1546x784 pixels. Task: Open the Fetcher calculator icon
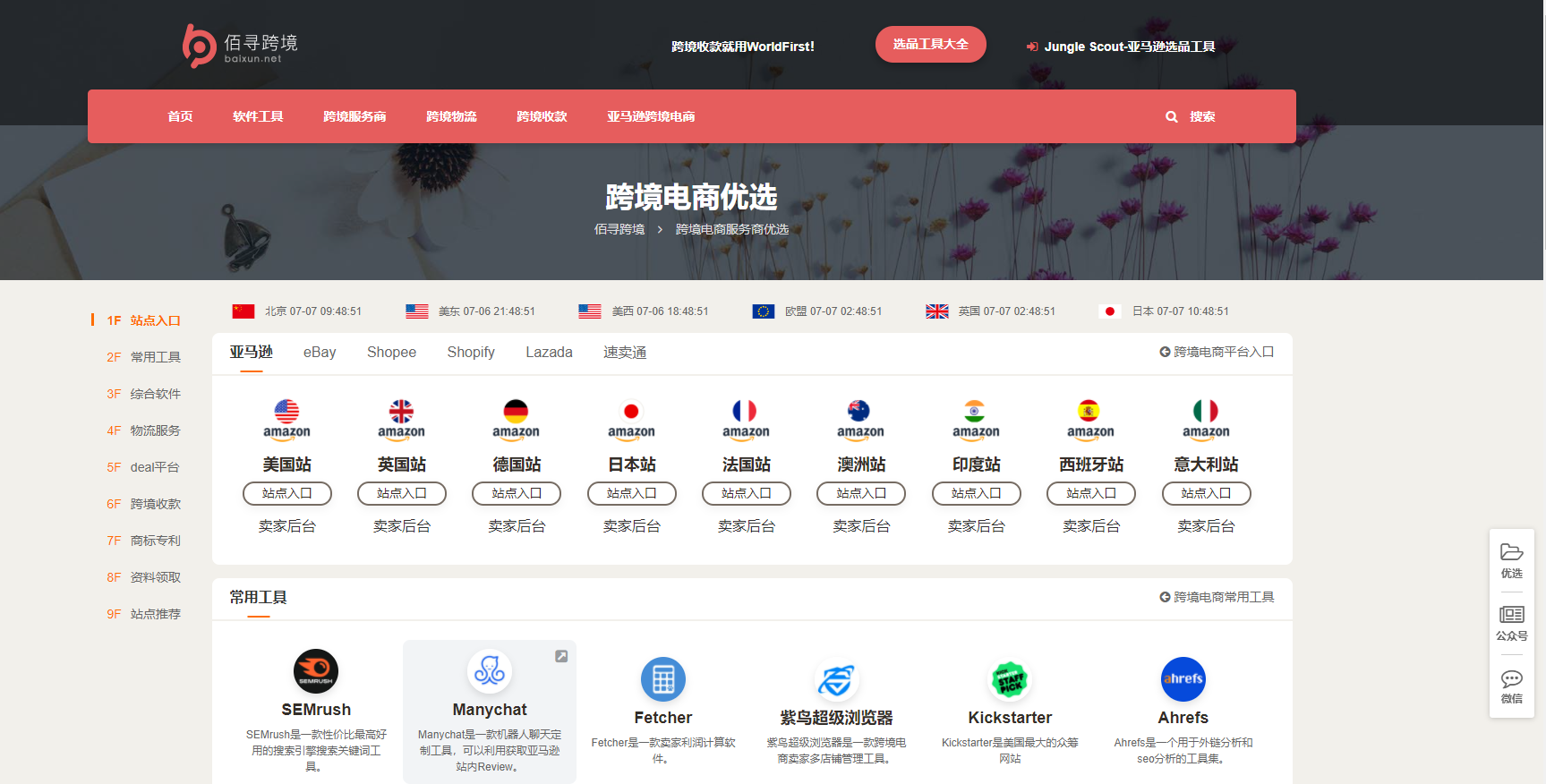(x=663, y=680)
